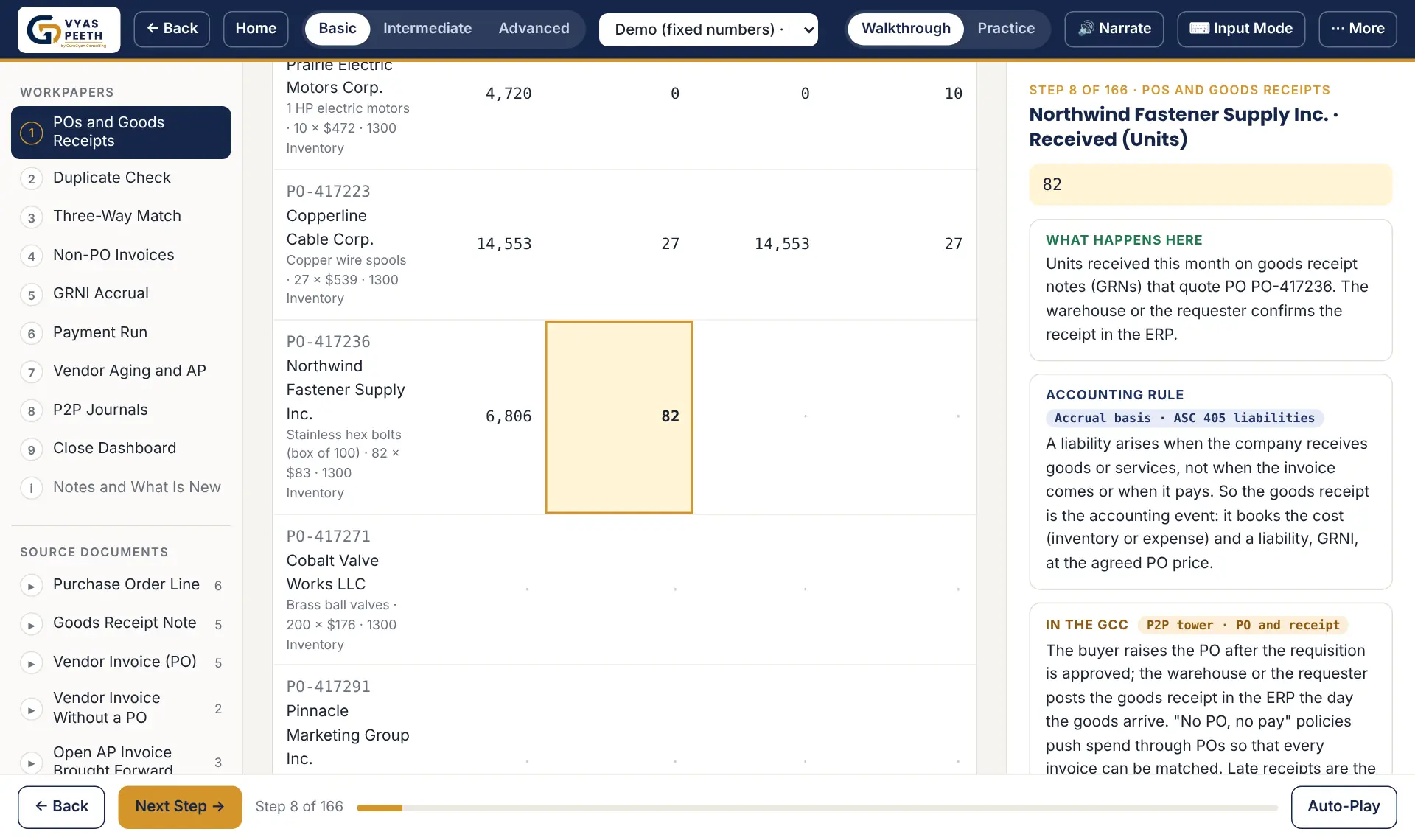The height and width of the screenshot is (840, 1415).
Task: Expand Vendor Invoice (PO) source documents
Action: click(31, 663)
